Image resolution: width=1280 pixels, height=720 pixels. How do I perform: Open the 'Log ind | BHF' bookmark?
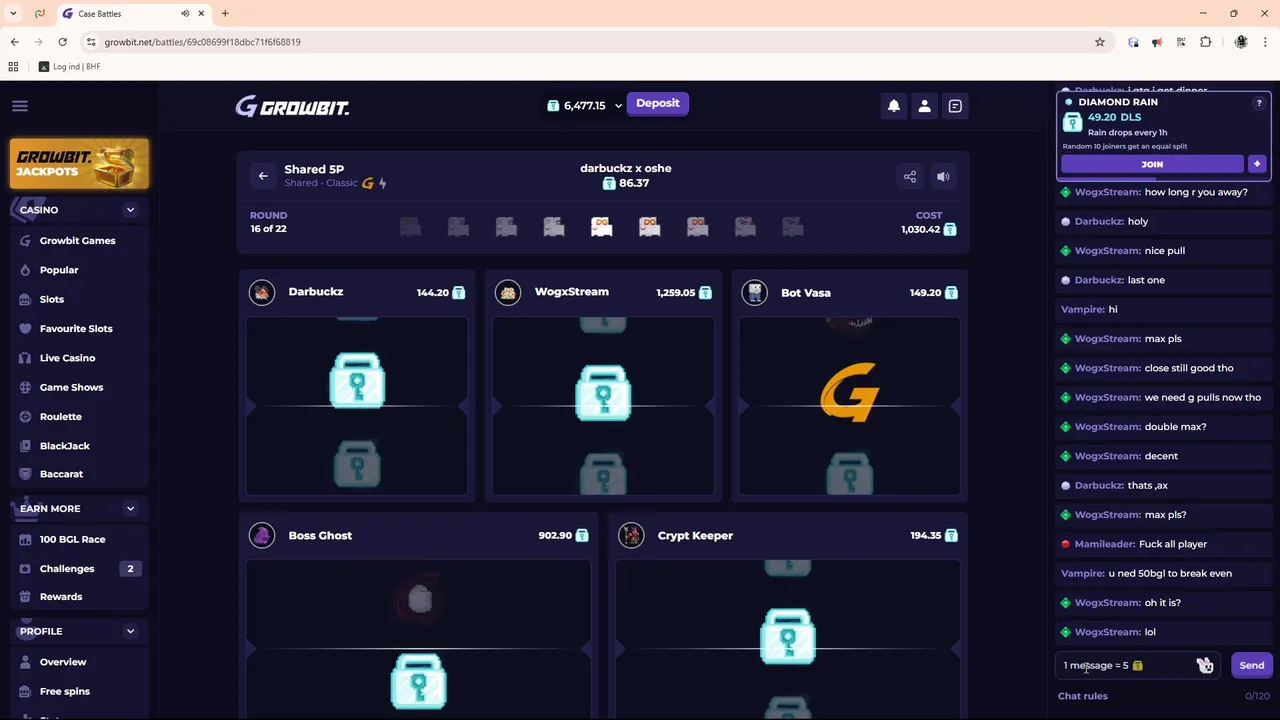(69, 67)
